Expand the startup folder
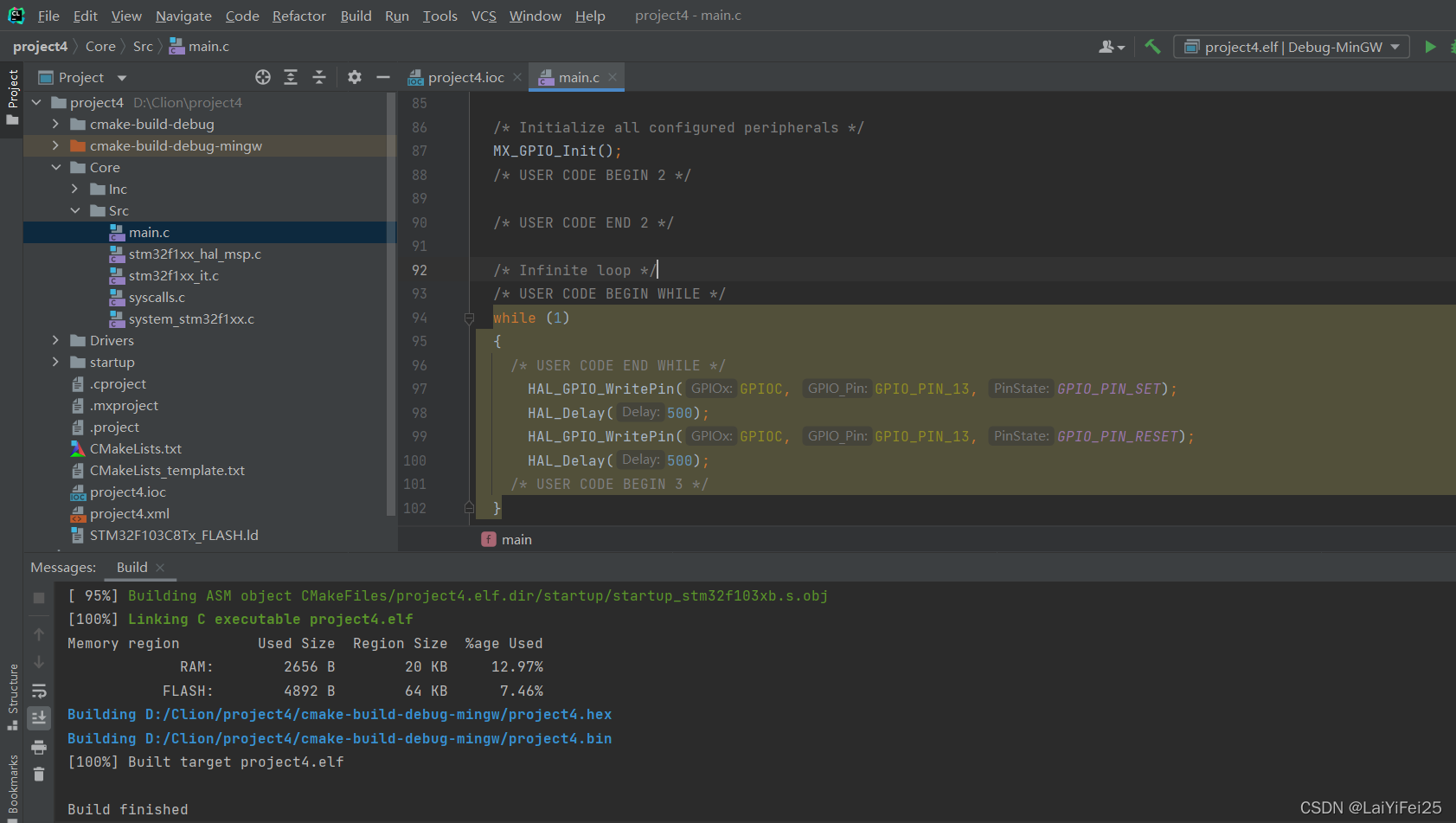Image resolution: width=1456 pixels, height=823 pixels. coord(55,363)
